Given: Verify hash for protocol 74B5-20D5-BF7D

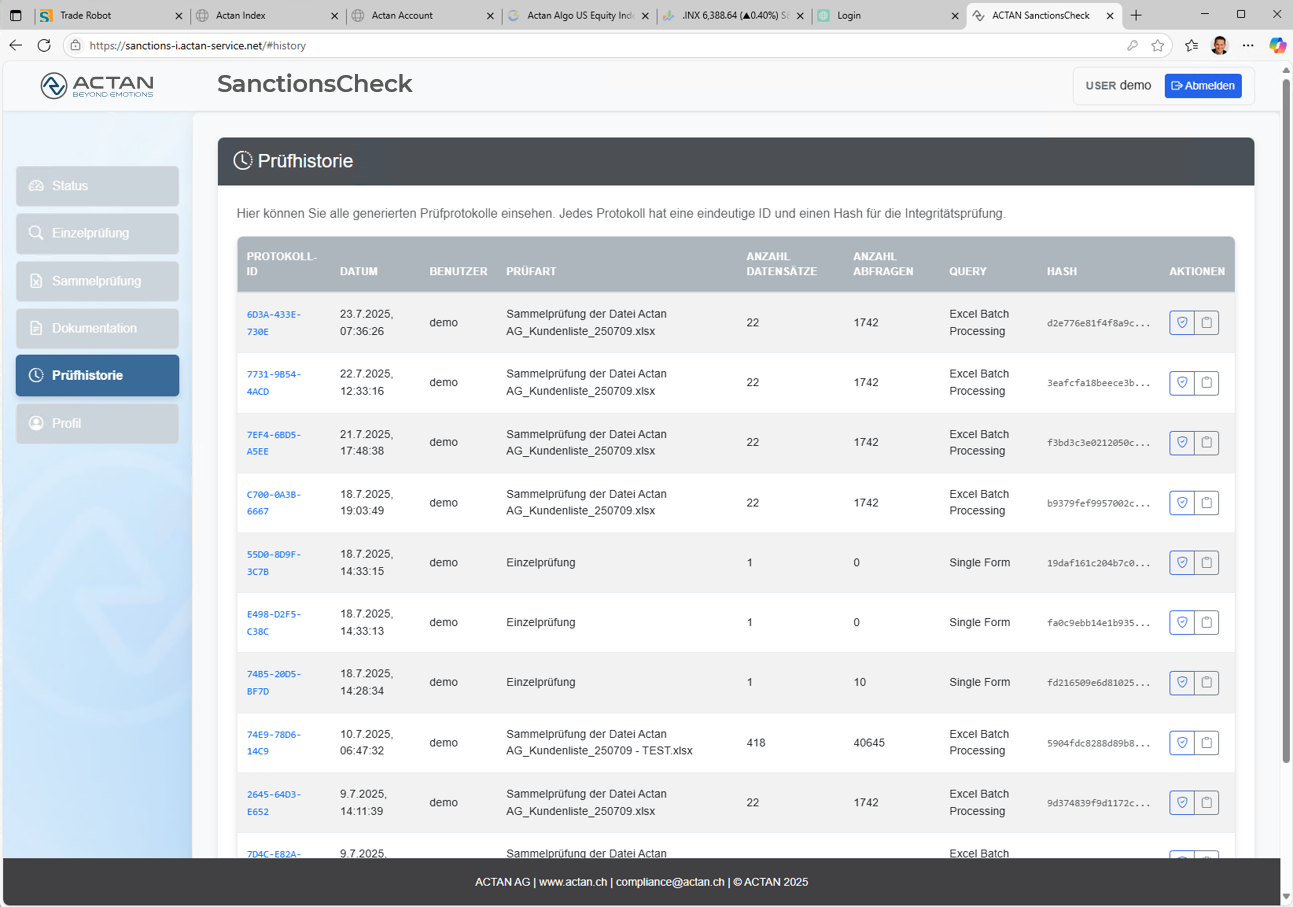Looking at the screenshot, I should click(1182, 683).
